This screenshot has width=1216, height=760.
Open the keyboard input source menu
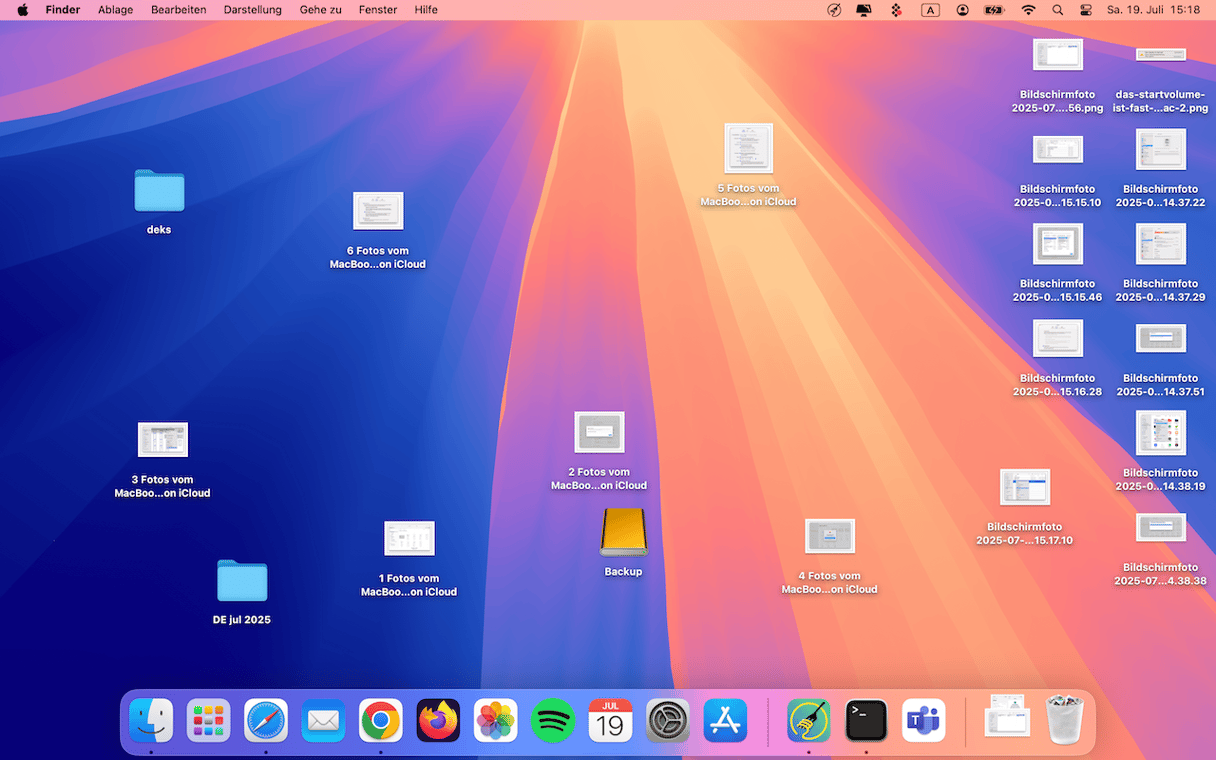click(930, 10)
